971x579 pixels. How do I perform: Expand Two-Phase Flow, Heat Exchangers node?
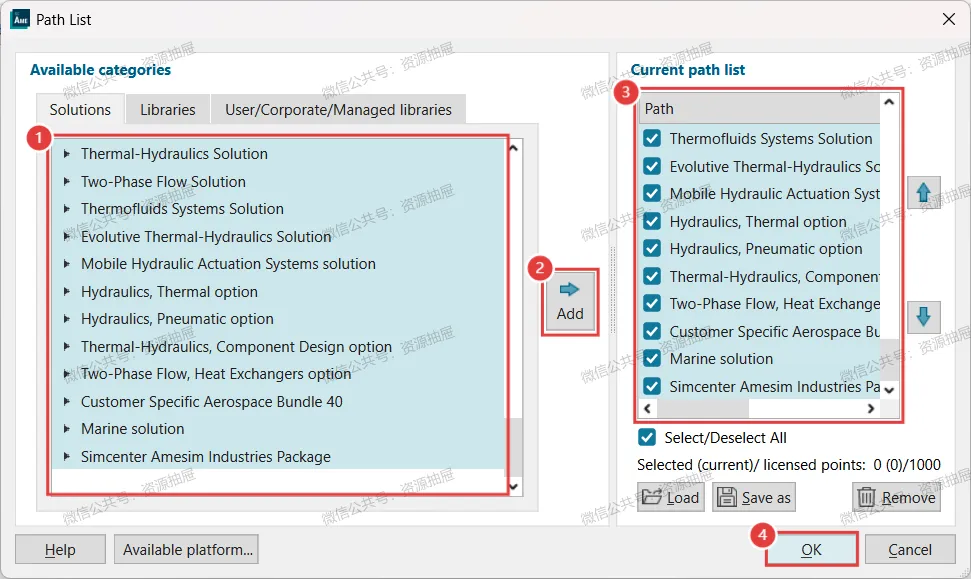66,374
